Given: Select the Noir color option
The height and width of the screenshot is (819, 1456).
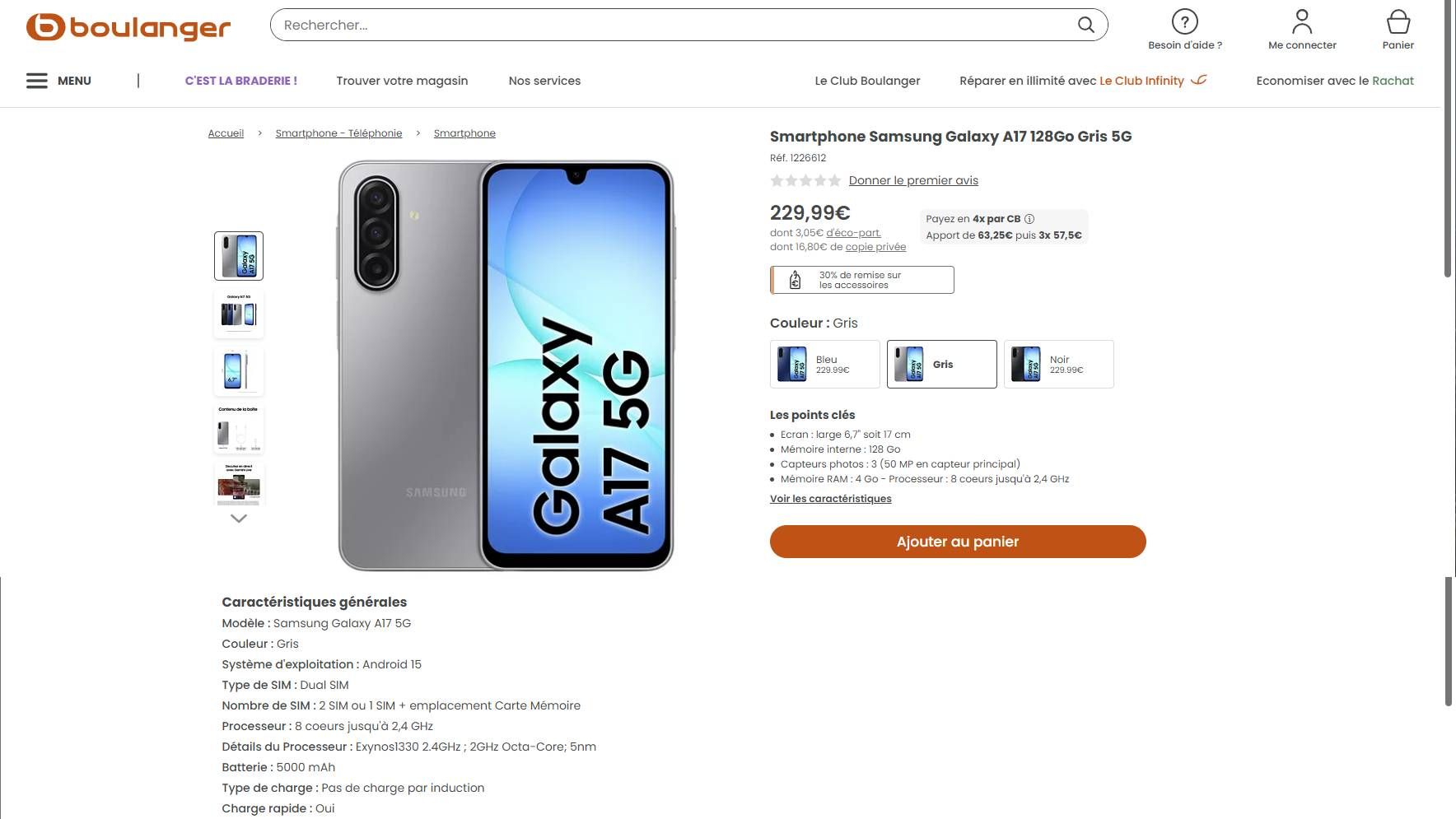Looking at the screenshot, I should click(x=1059, y=364).
